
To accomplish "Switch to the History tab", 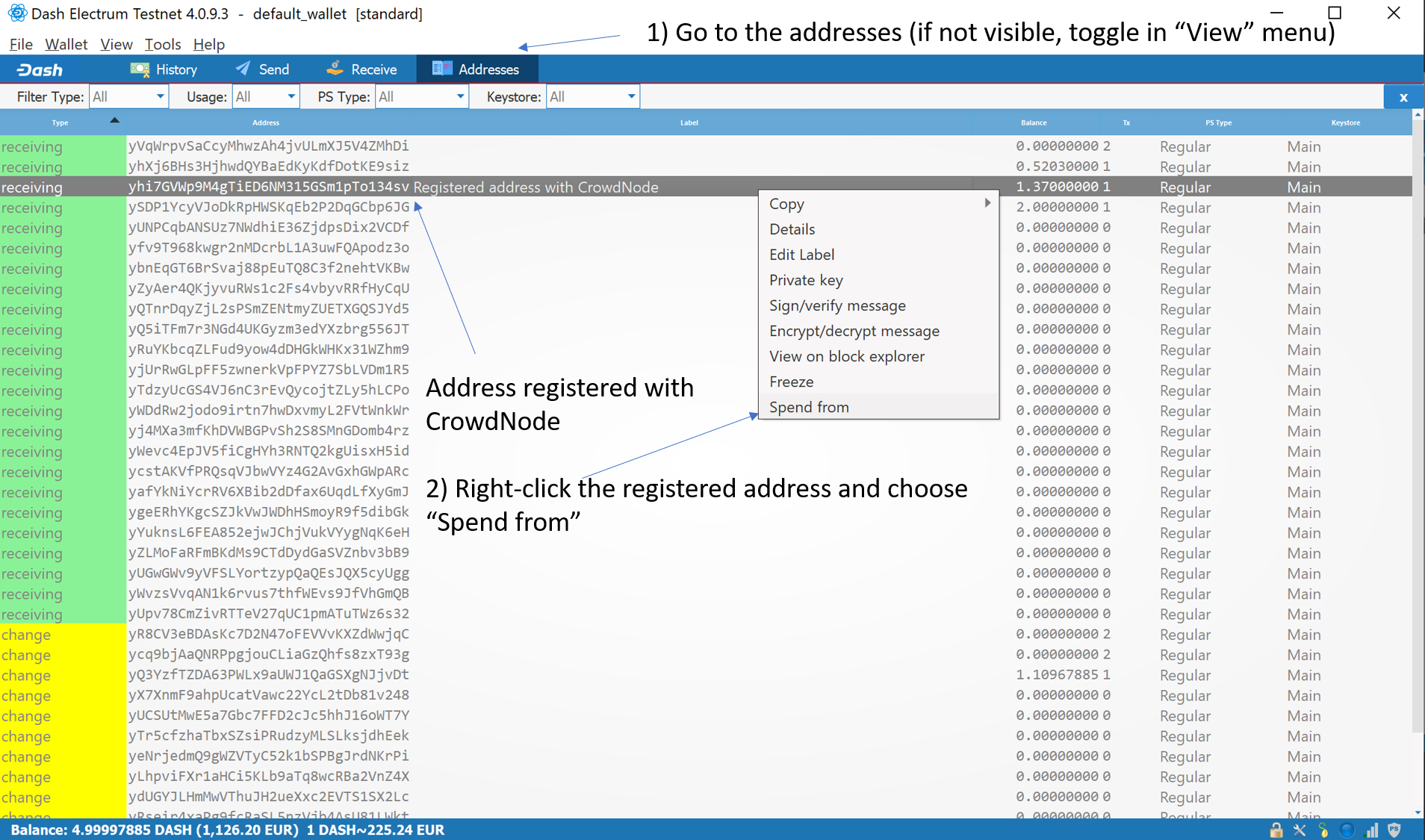I will [x=164, y=69].
